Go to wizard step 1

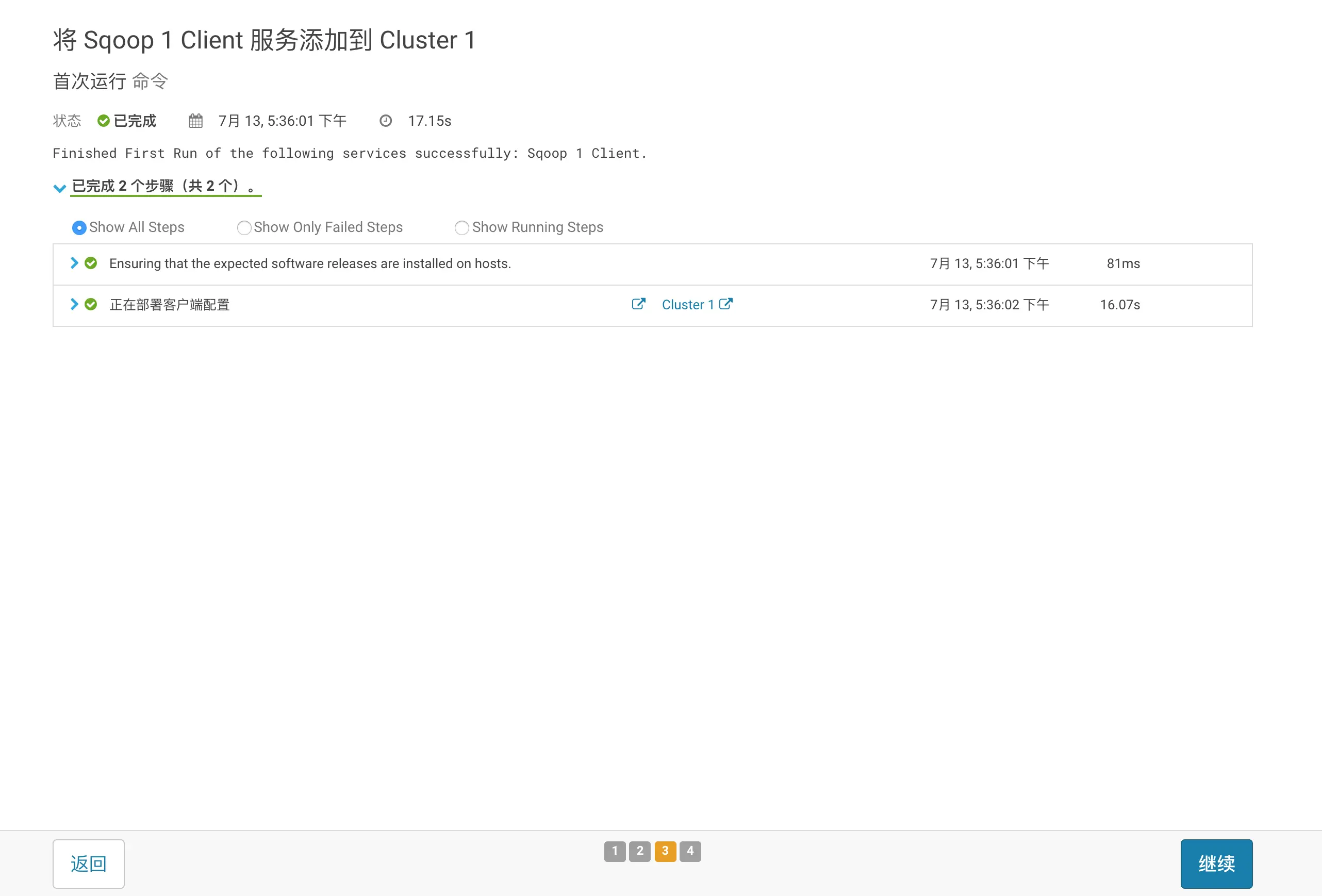[615, 851]
